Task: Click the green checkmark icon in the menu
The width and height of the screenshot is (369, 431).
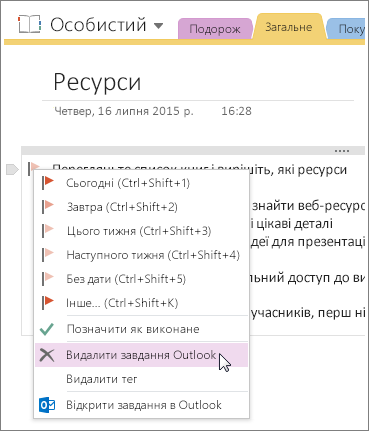Action: [47, 329]
